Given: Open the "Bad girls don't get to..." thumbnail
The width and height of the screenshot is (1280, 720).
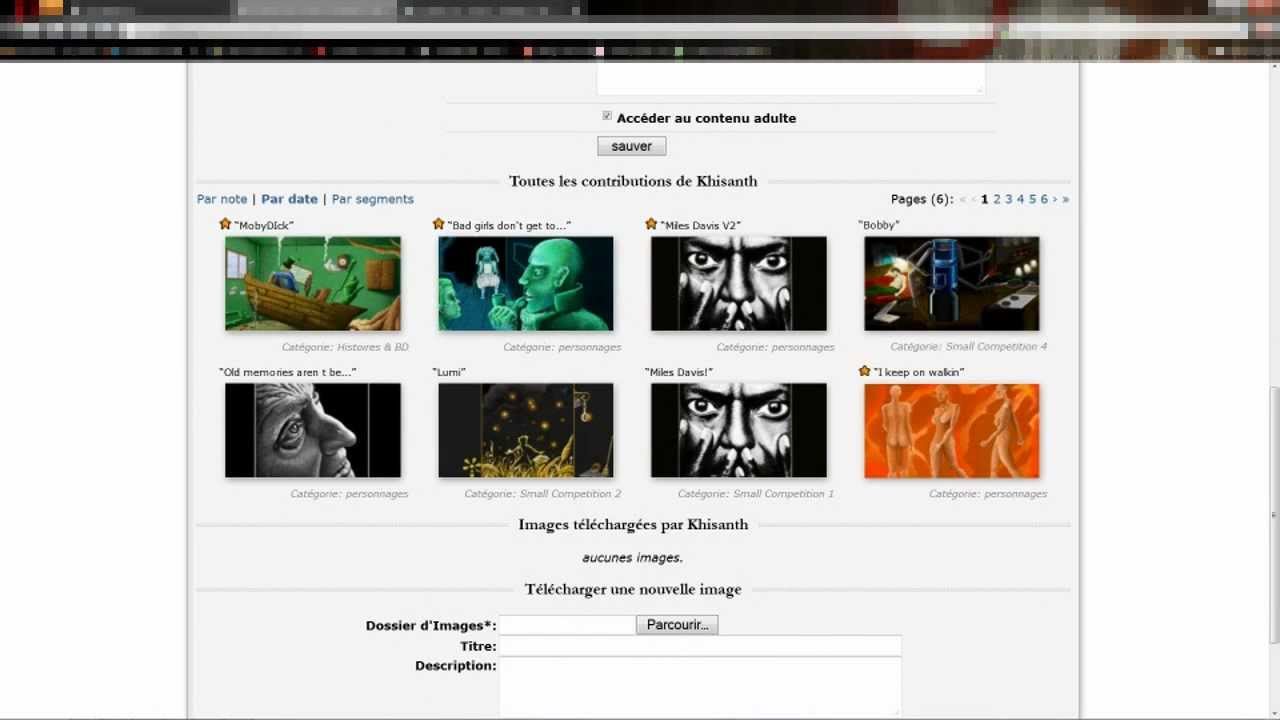Looking at the screenshot, I should pyautogui.click(x=526, y=283).
